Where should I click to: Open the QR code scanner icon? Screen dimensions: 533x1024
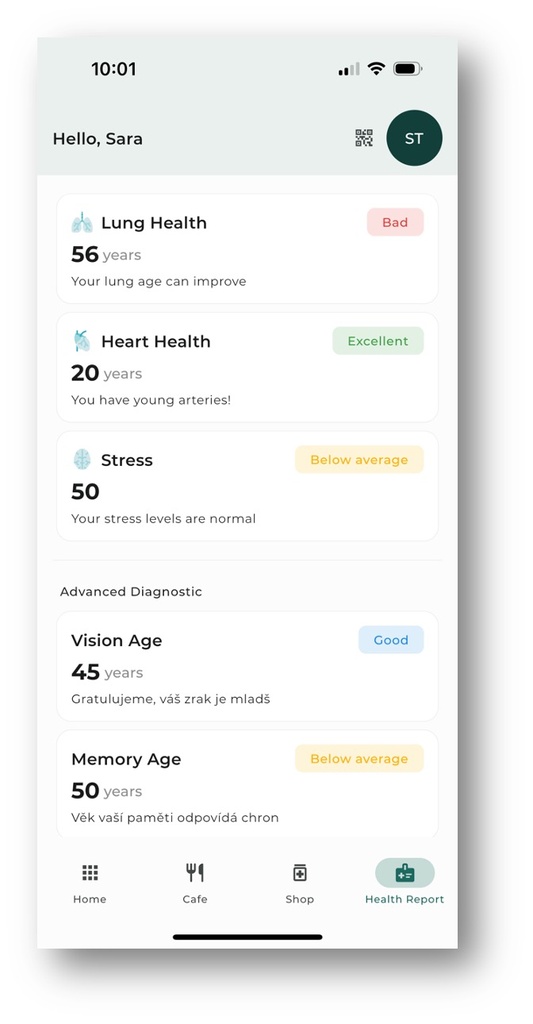(364, 138)
